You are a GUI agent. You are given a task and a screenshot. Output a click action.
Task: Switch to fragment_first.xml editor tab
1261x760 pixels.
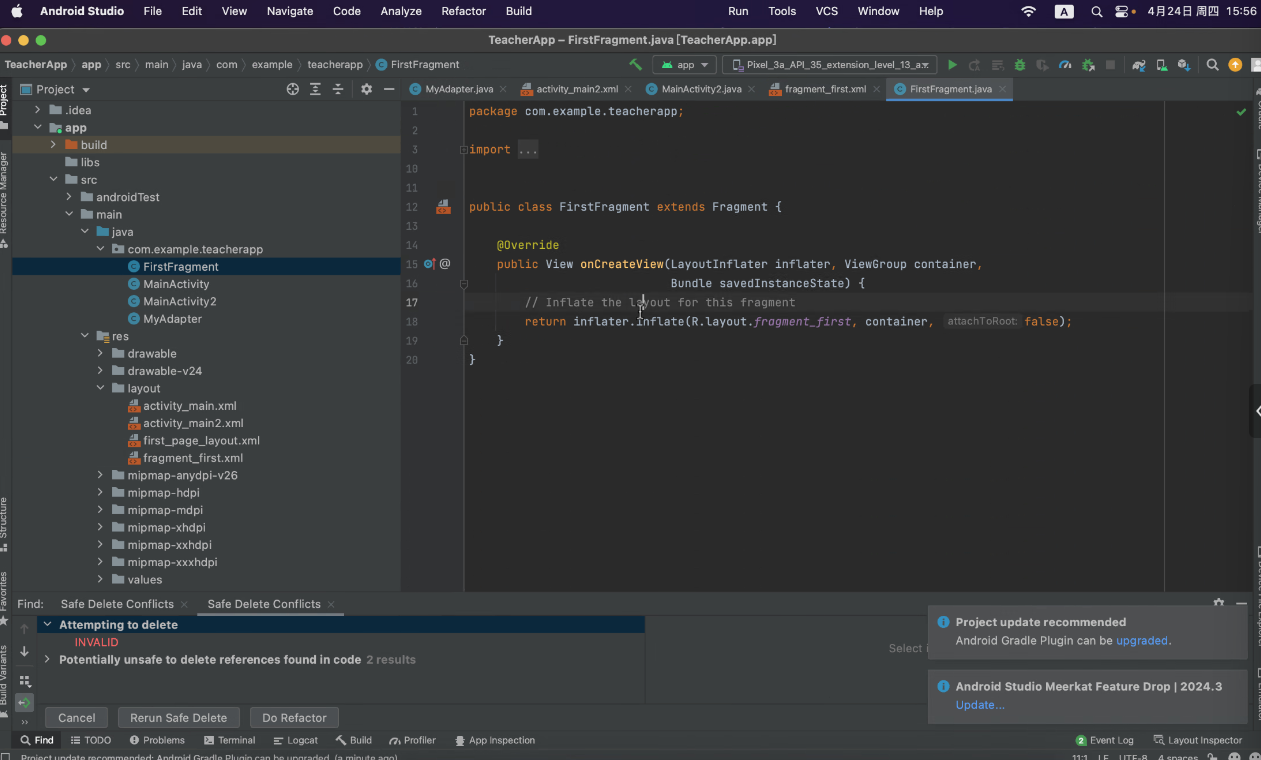(x=825, y=89)
